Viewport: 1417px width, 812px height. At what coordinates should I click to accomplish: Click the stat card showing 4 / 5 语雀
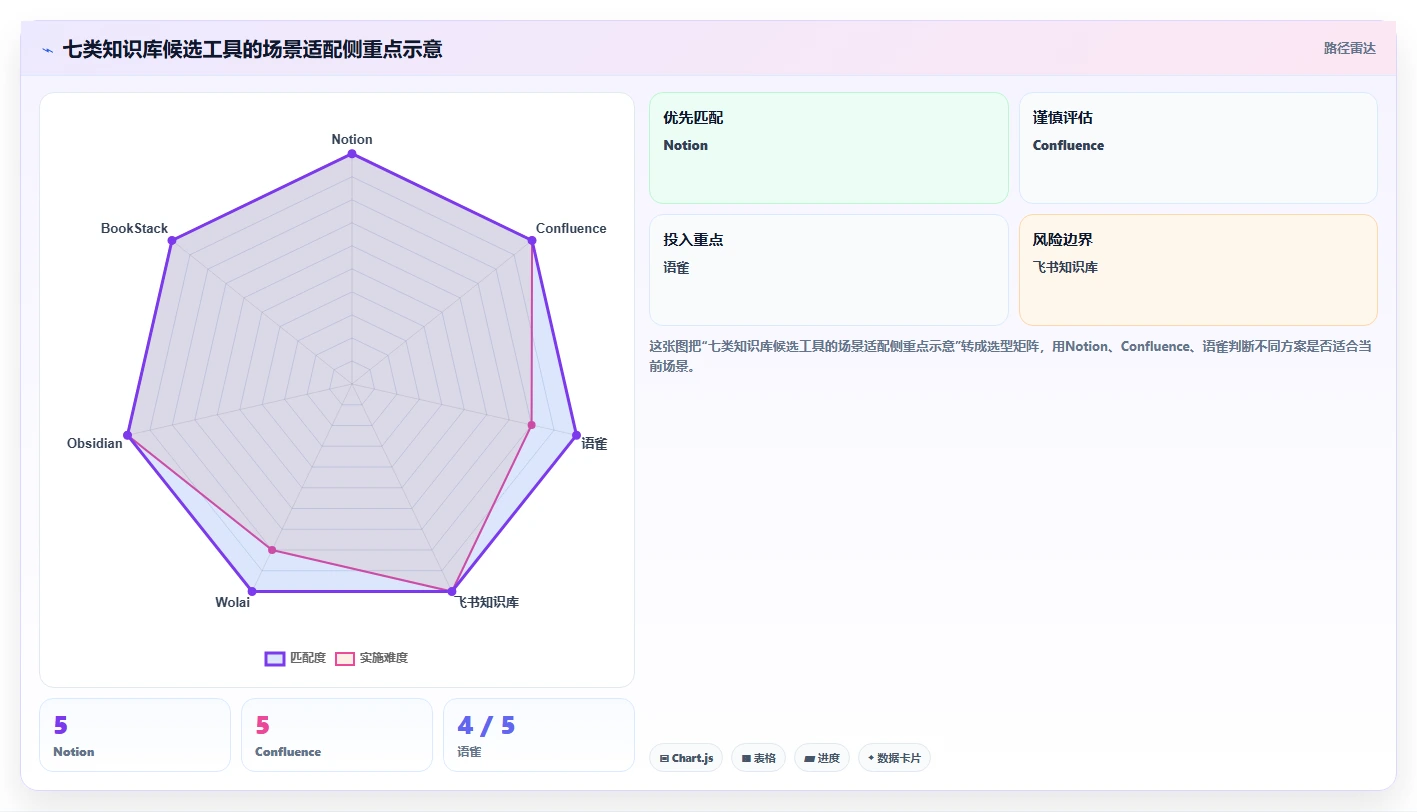[x=539, y=735]
